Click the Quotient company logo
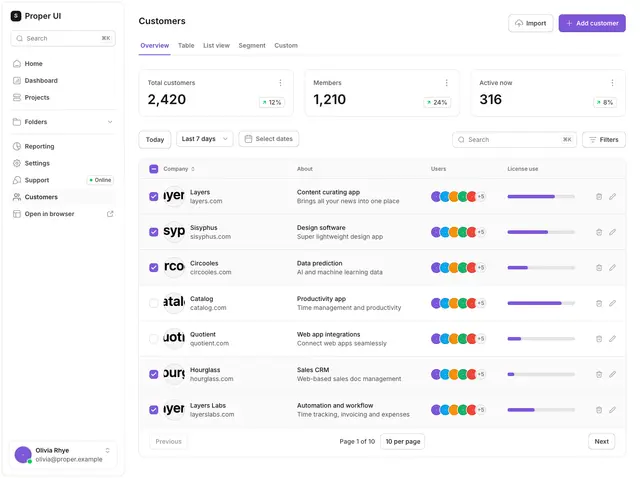Screen dimensions: 640x478 point(174,338)
